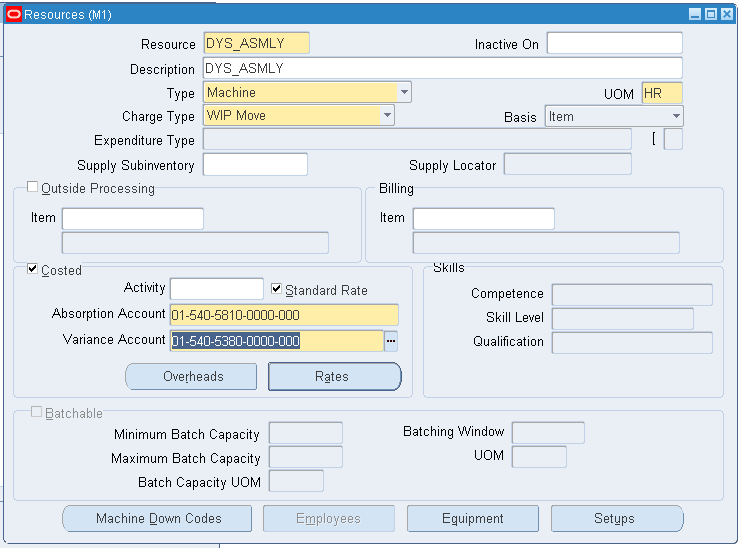Toggle the Standard Rate checkbox

click(276, 289)
